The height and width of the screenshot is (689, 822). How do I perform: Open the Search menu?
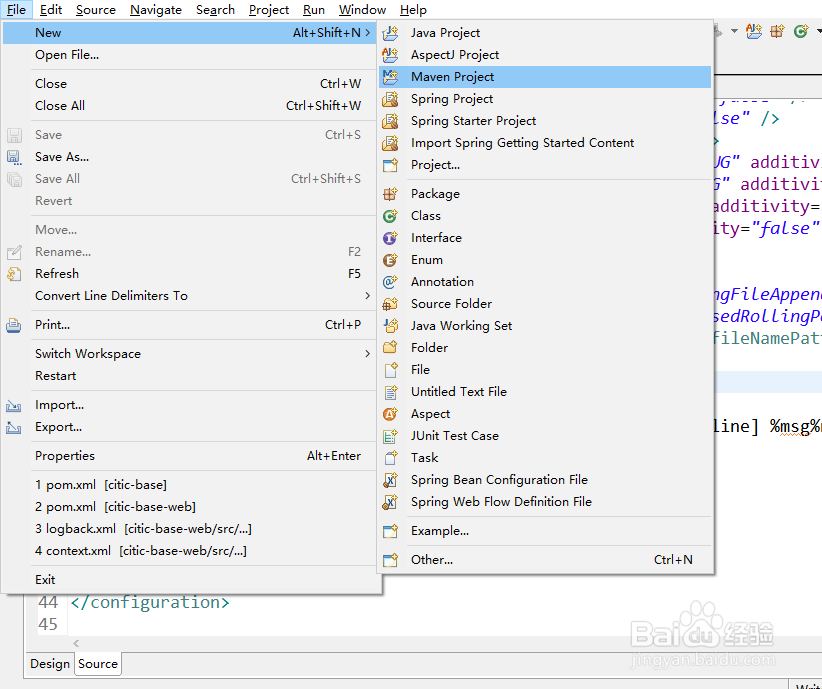pos(215,10)
